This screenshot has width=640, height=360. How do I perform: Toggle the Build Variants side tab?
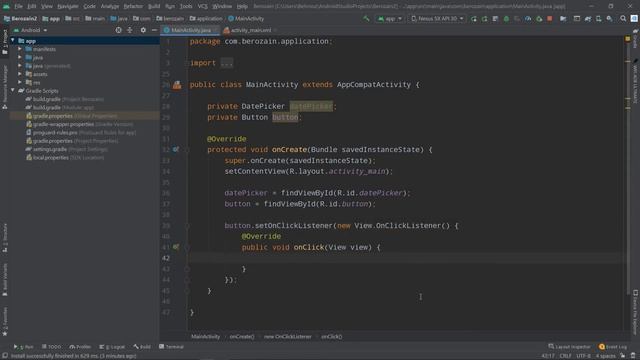point(5,280)
